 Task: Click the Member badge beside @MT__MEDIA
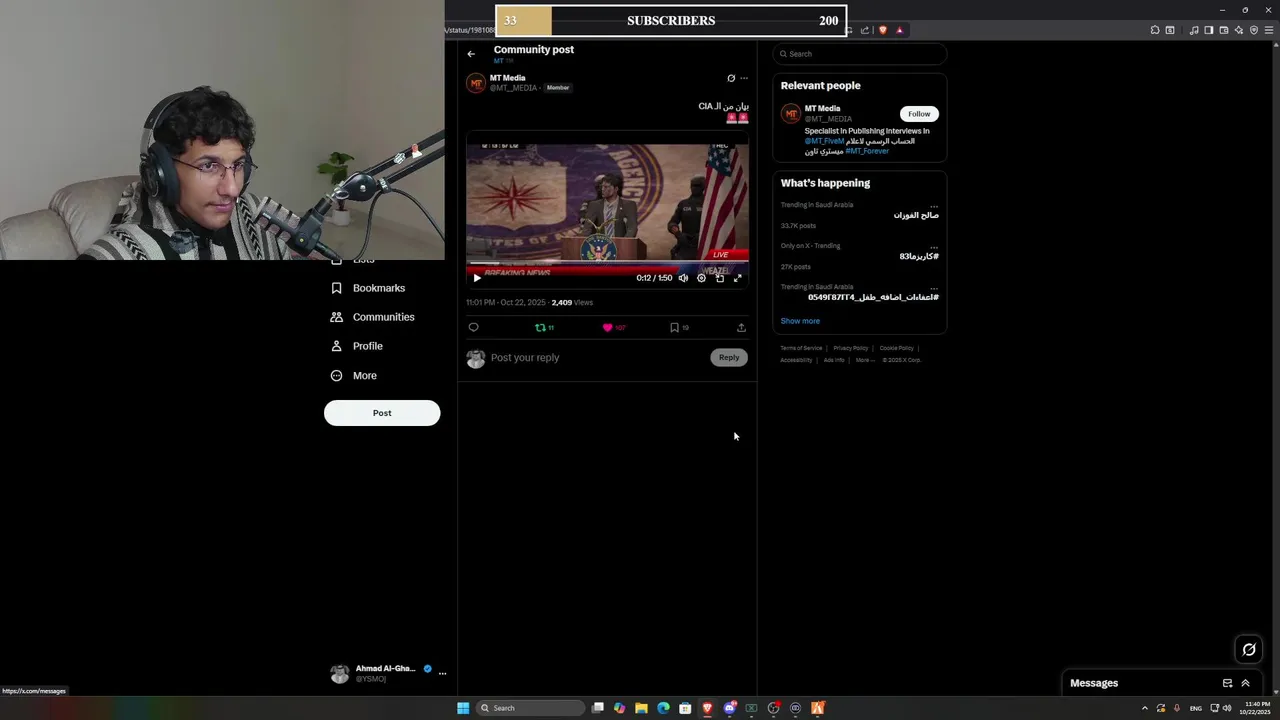point(558,88)
